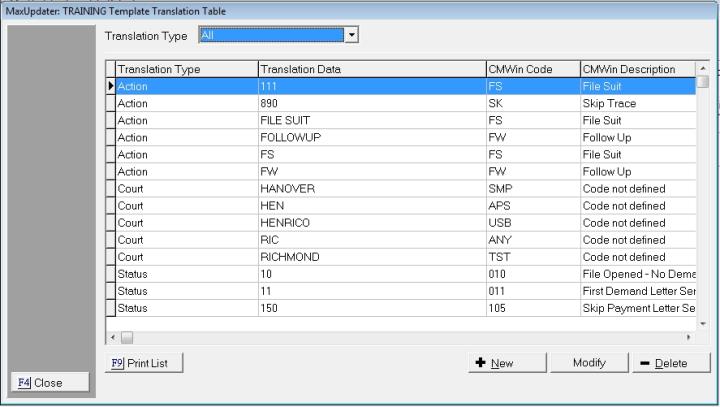Click the F4 Close button
Screen dimensions: 720x407
[x=49, y=382]
